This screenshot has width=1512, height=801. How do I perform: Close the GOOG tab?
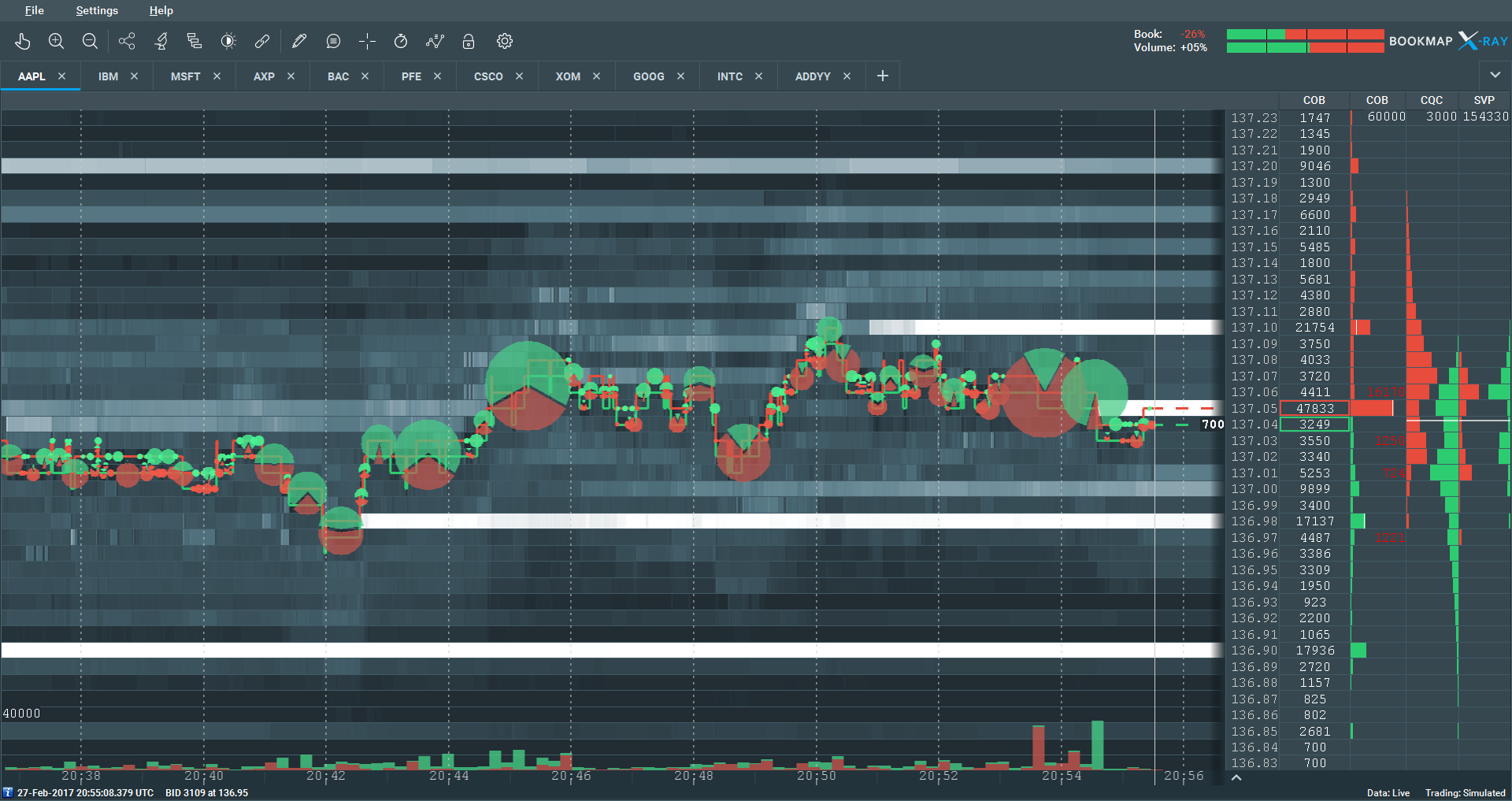[x=680, y=76]
